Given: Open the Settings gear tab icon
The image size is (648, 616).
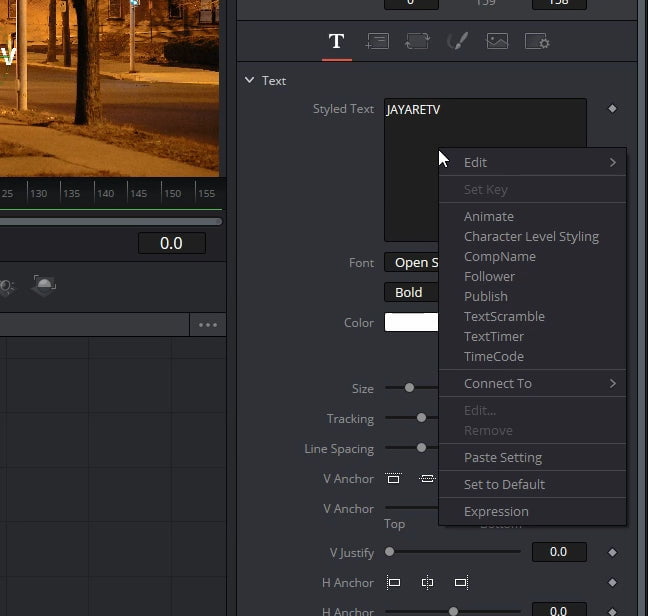Looking at the screenshot, I should (x=537, y=41).
